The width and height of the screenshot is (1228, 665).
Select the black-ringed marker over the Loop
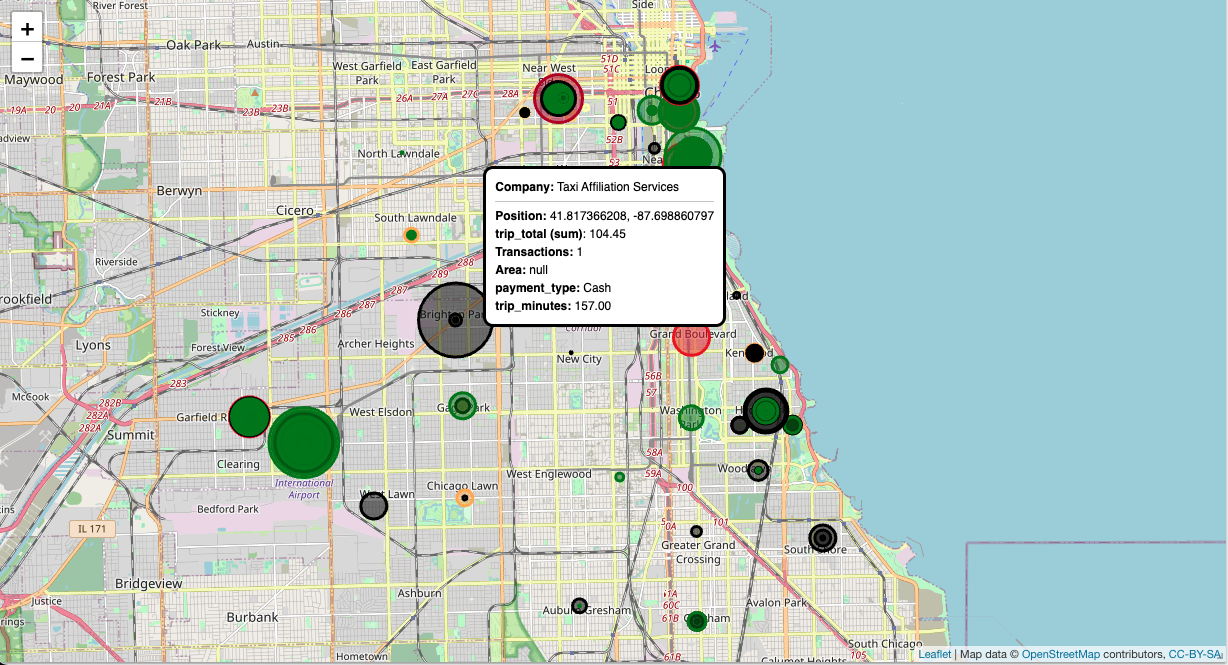tap(678, 86)
